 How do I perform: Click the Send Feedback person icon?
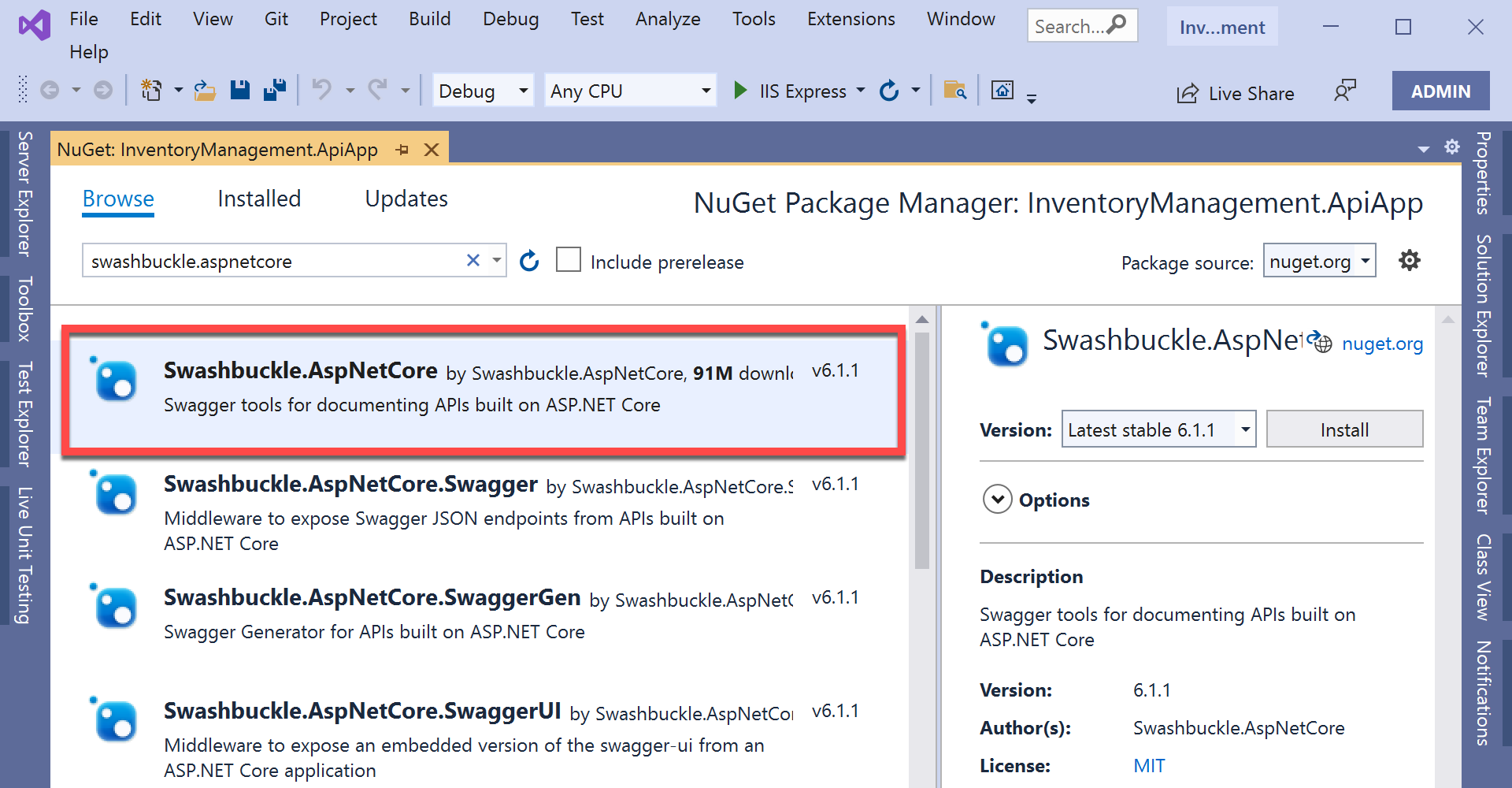[x=1345, y=91]
